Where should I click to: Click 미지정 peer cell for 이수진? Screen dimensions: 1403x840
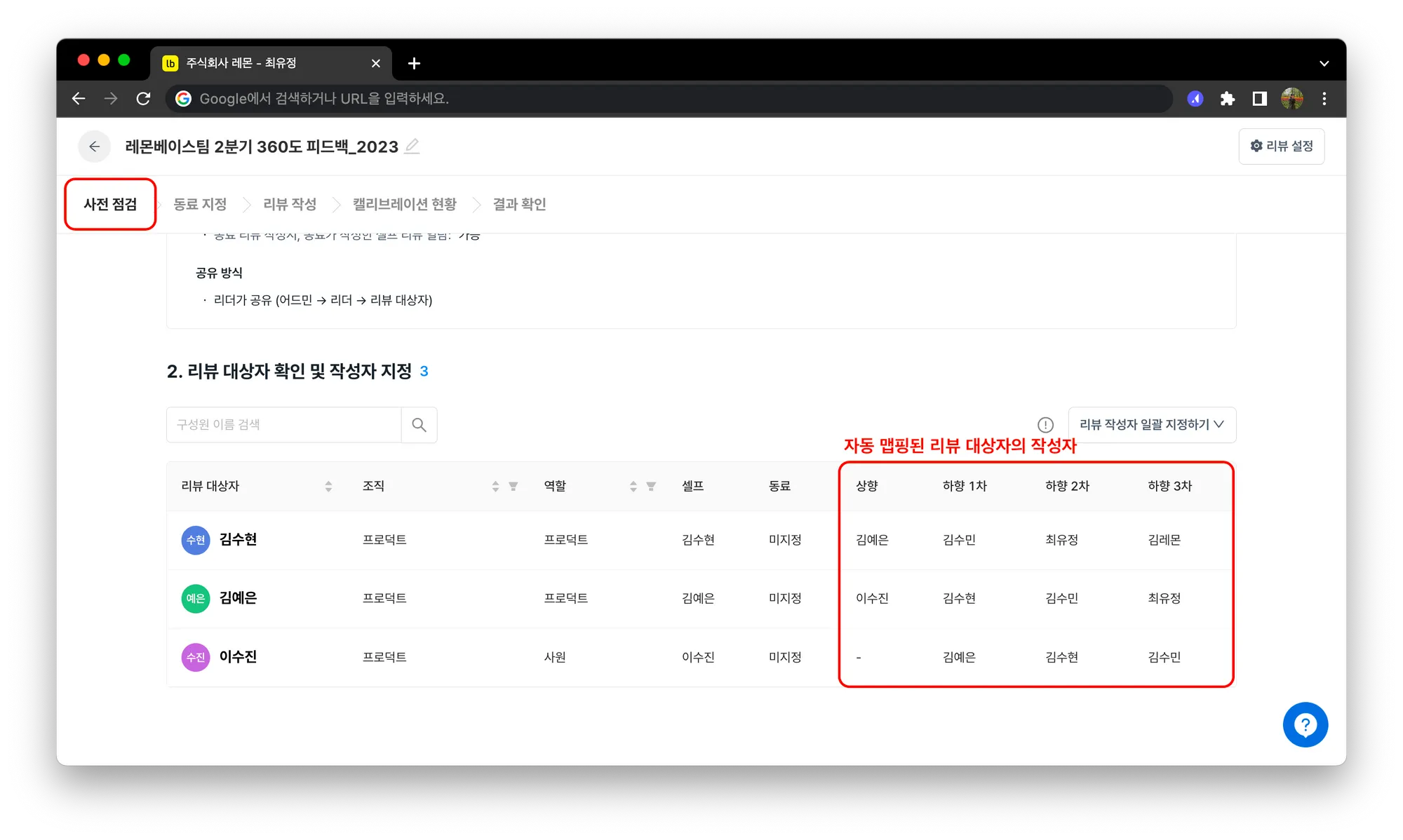pos(785,657)
